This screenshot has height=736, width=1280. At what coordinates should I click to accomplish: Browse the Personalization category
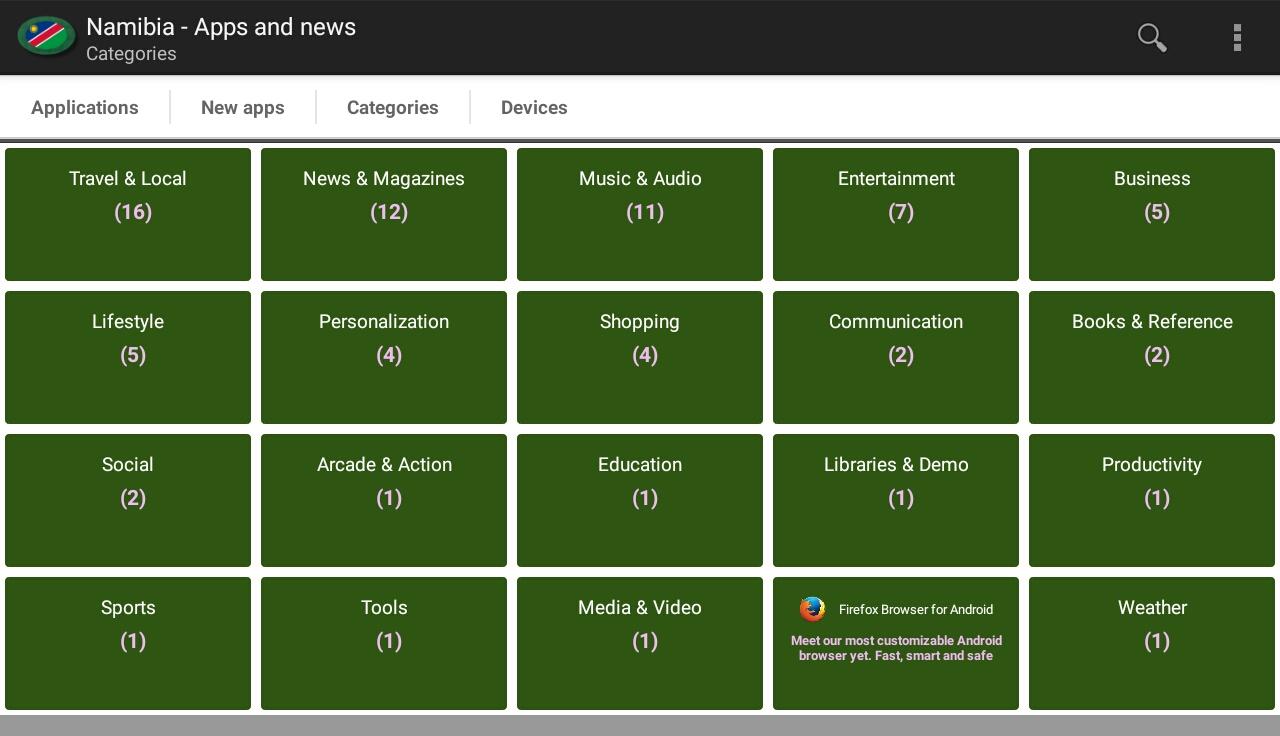point(384,357)
